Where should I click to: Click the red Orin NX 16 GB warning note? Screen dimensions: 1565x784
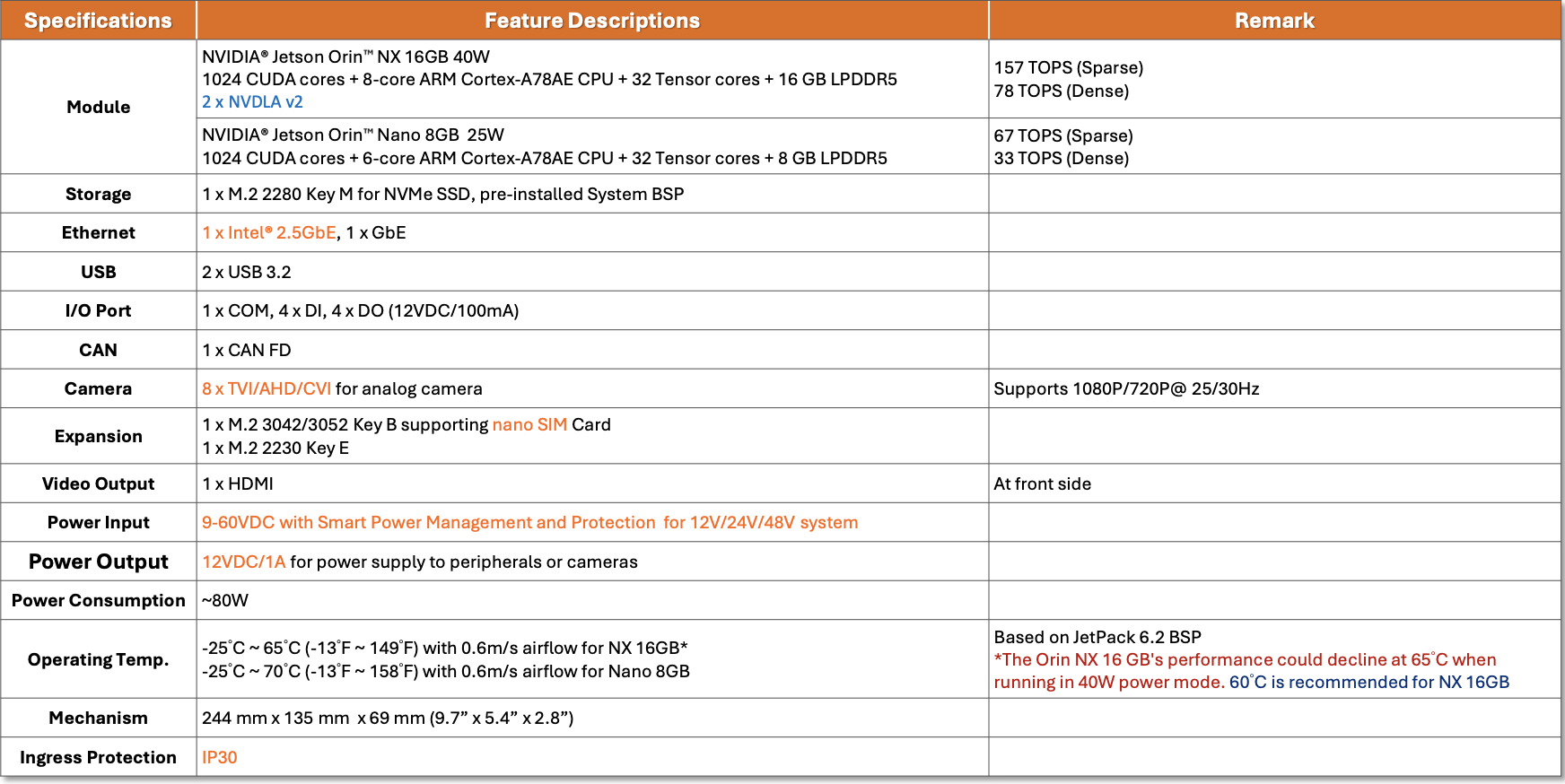[1246, 670]
